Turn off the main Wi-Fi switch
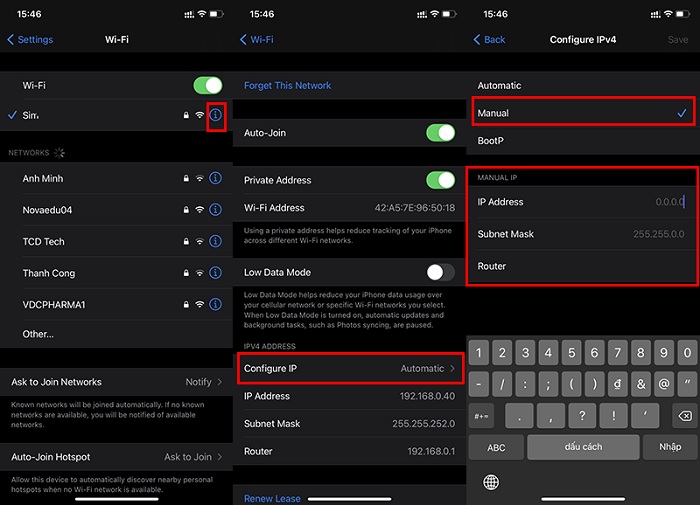This screenshot has width=700, height=505. pyautogui.click(x=207, y=86)
